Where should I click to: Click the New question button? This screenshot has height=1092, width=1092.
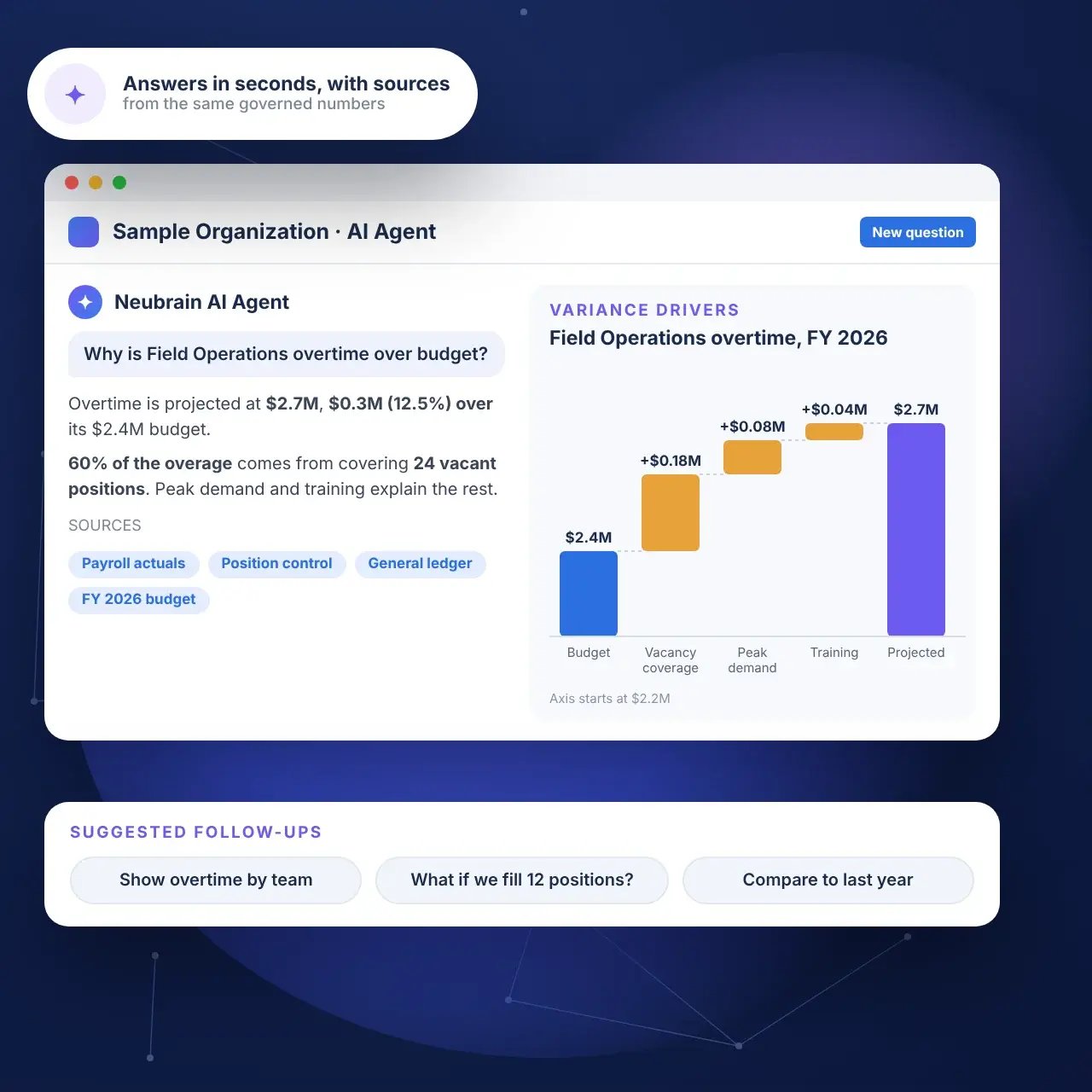pyautogui.click(x=917, y=232)
